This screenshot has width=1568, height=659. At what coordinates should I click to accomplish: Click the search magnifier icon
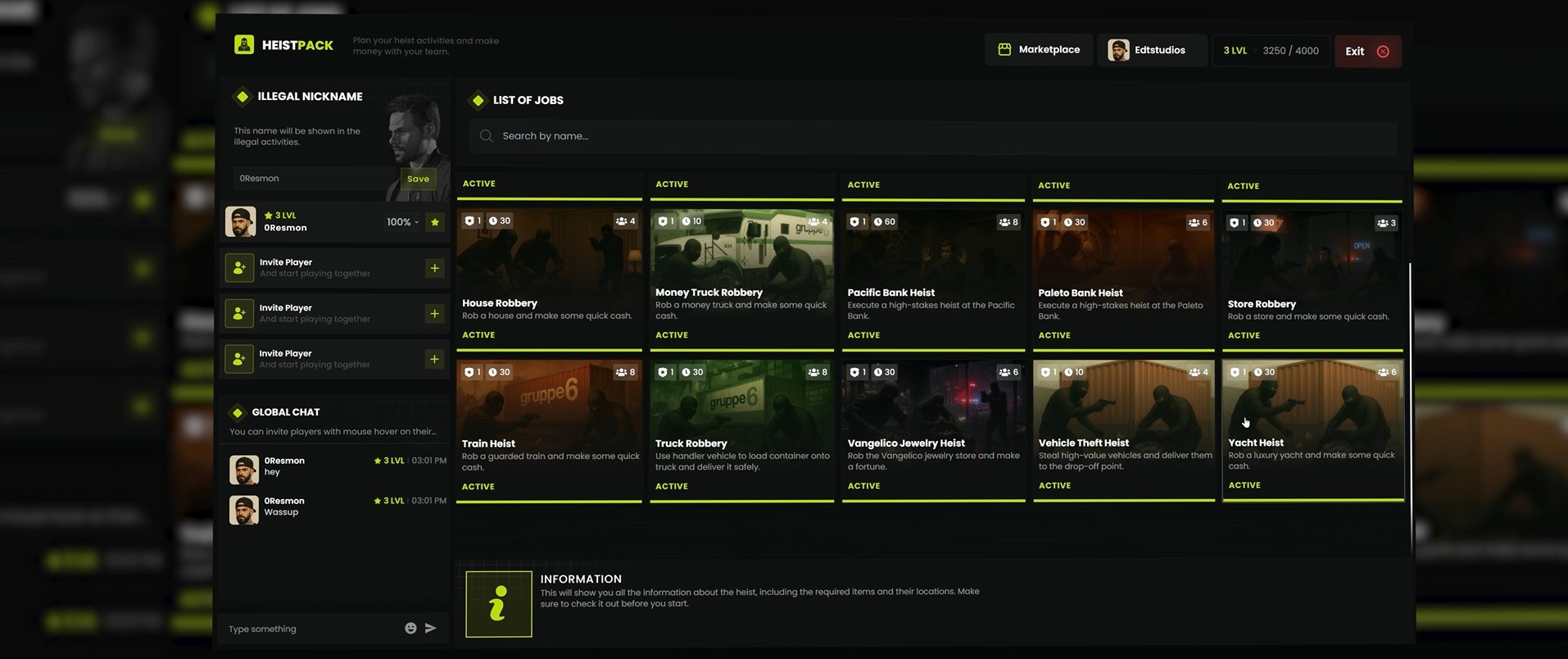(x=487, y=136)
